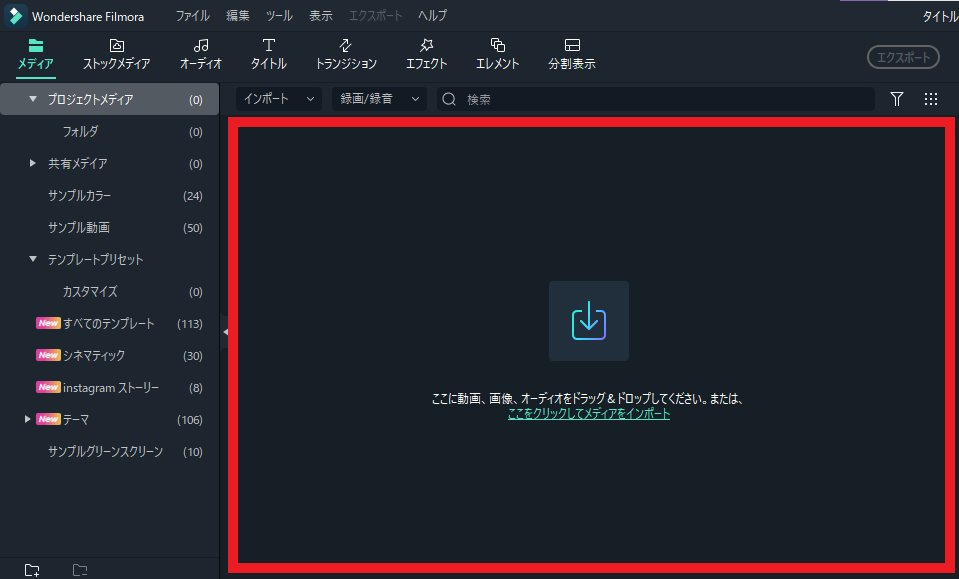Collapse the テンプレートプリセット arrow

pyautogui.click(x=33, y=259)
